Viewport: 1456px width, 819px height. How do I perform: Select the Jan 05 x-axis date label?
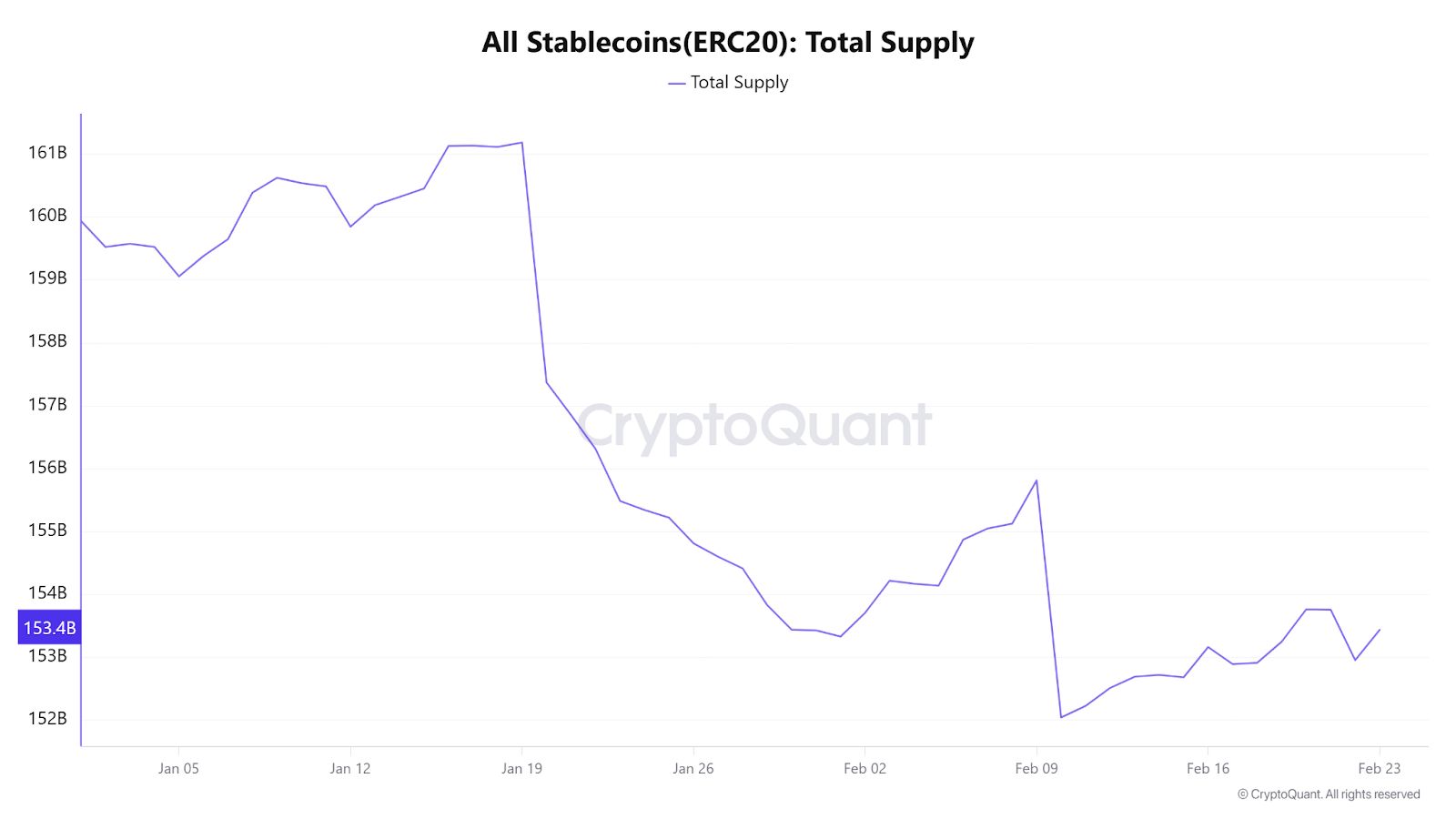coord(178,769)
